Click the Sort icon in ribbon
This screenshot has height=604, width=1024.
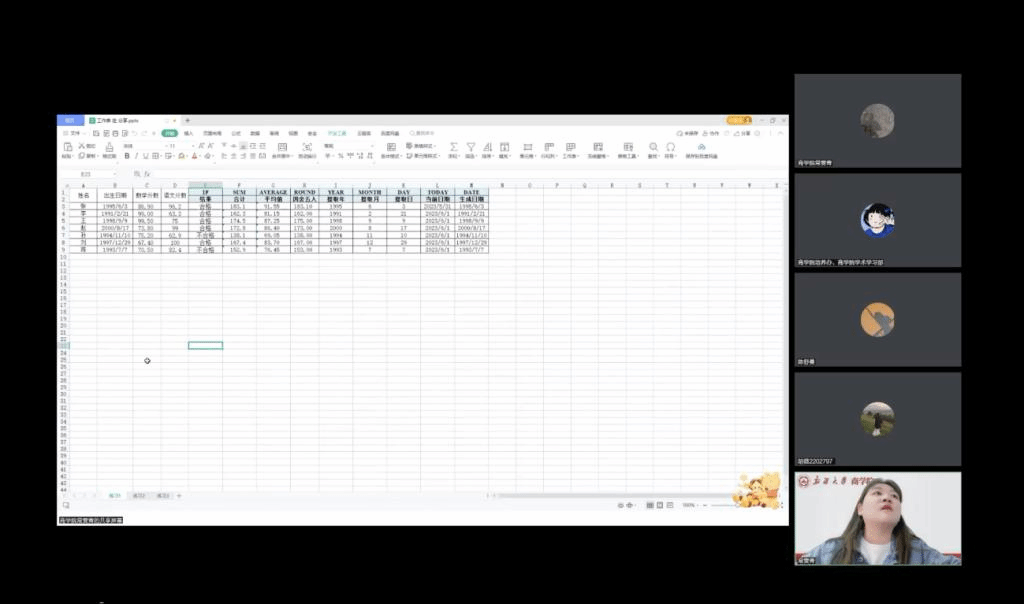pos(488,147)
